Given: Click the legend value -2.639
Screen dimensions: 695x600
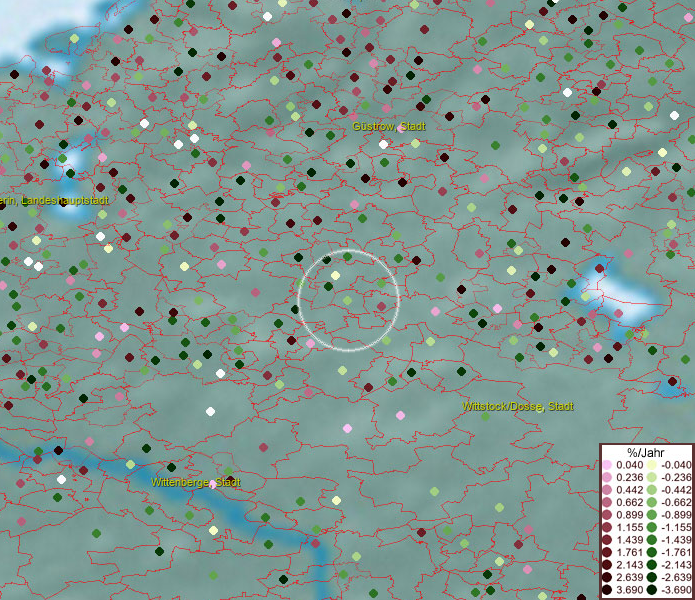Looking at the screenshot, I should (x=676, y=577).
